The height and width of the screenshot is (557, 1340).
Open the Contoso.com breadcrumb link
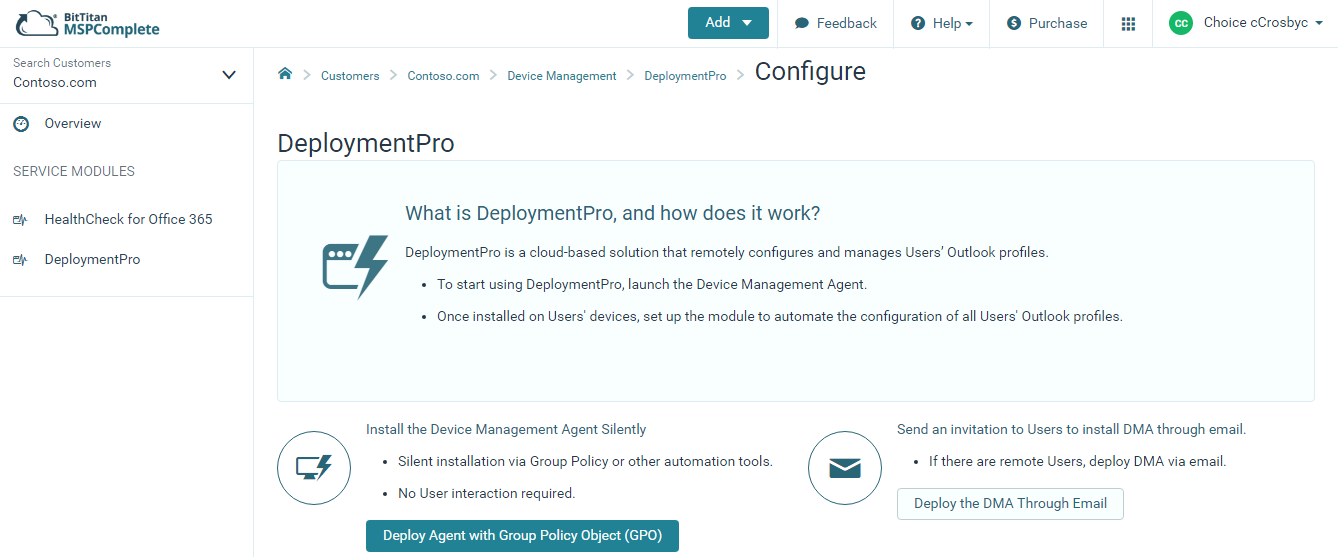pos(443,76)
